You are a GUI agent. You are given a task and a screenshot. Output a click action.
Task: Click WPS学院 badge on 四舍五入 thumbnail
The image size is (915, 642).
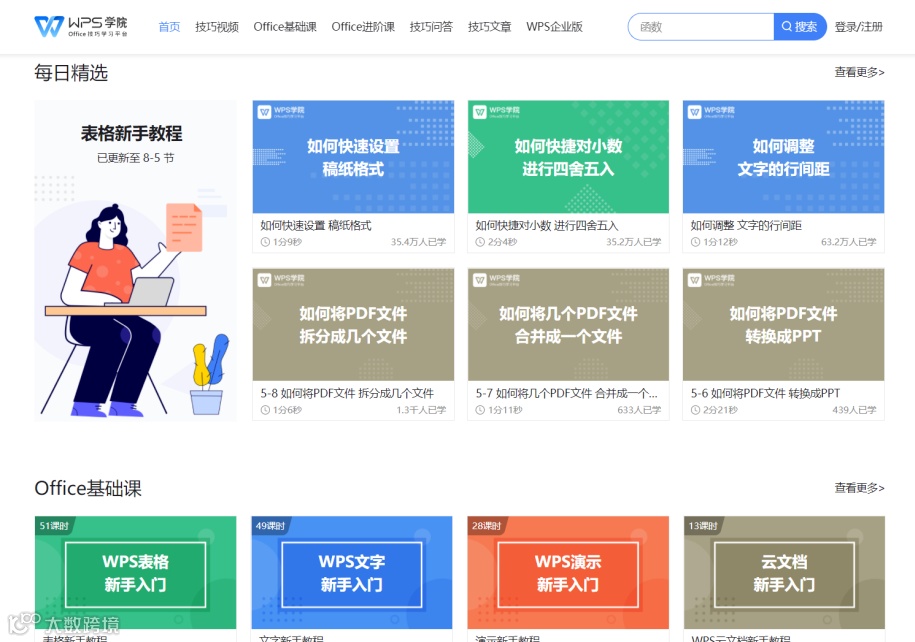(x=497, y=112)
